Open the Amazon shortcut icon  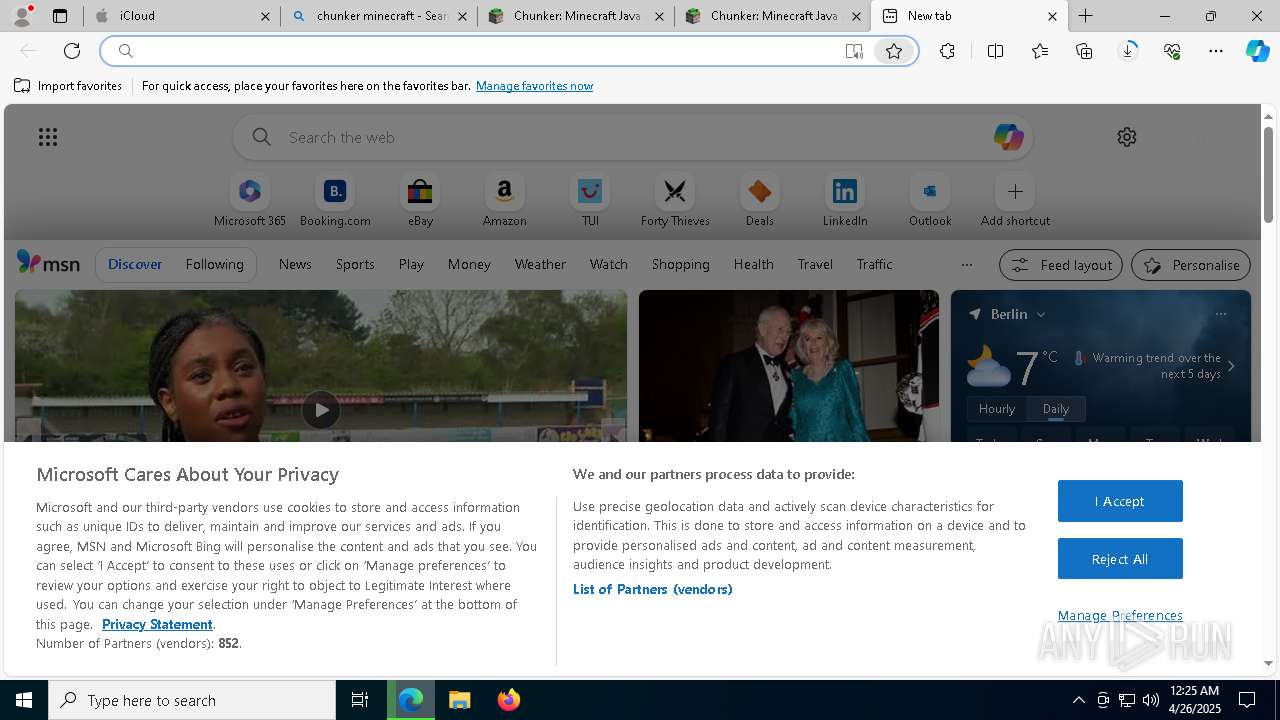pos(504,191)
